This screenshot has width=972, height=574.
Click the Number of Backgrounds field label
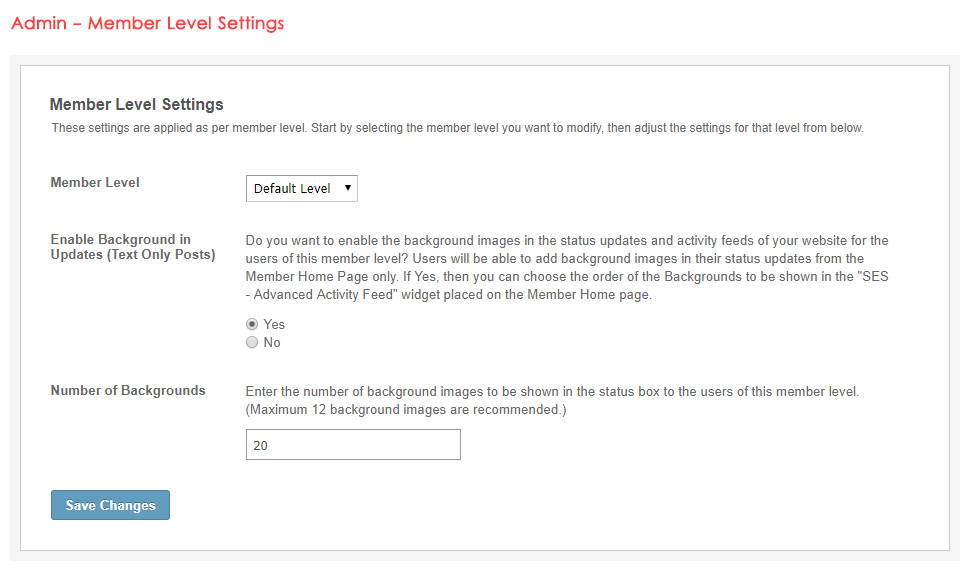click(x=128, y=391)
